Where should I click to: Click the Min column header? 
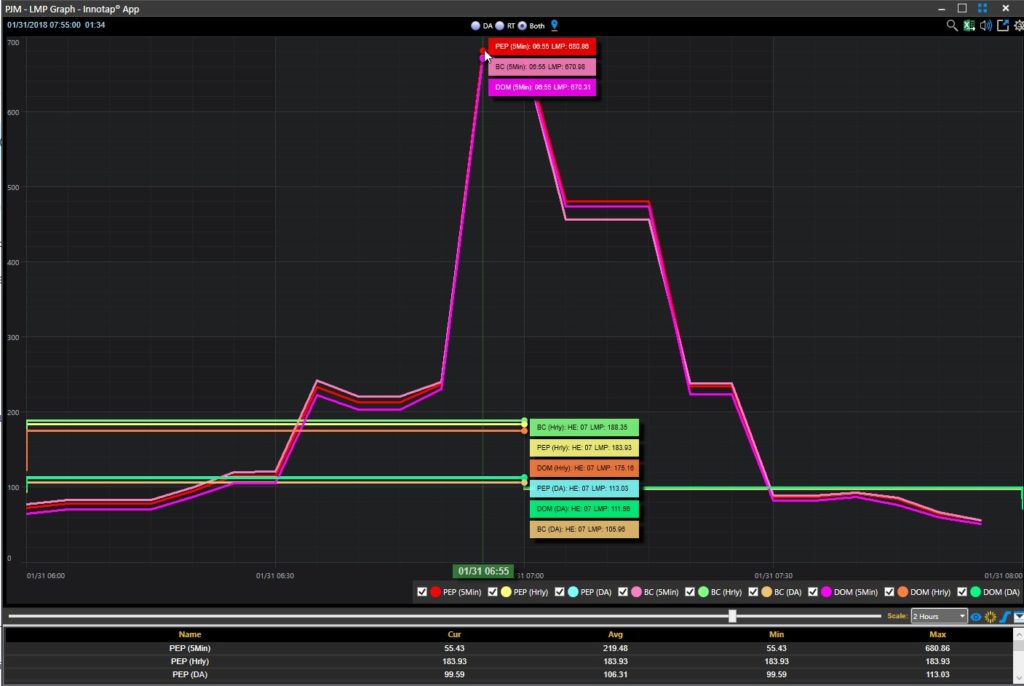click(776, 634)
